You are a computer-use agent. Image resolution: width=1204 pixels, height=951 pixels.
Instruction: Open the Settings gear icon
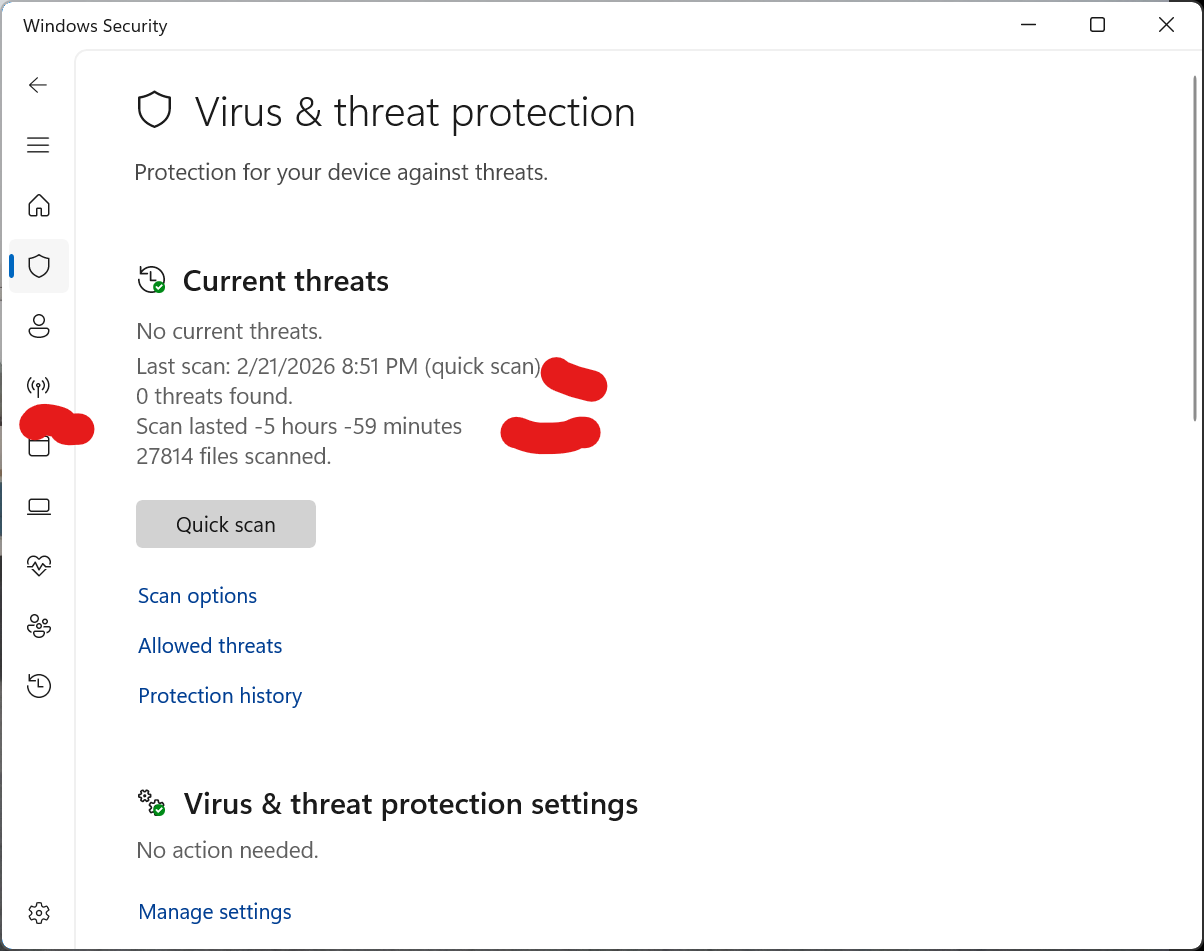38,912
